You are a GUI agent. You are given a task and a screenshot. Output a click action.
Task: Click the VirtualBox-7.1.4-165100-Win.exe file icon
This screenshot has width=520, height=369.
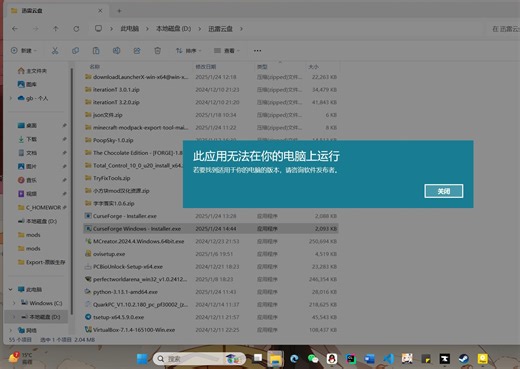coord(88,330)
